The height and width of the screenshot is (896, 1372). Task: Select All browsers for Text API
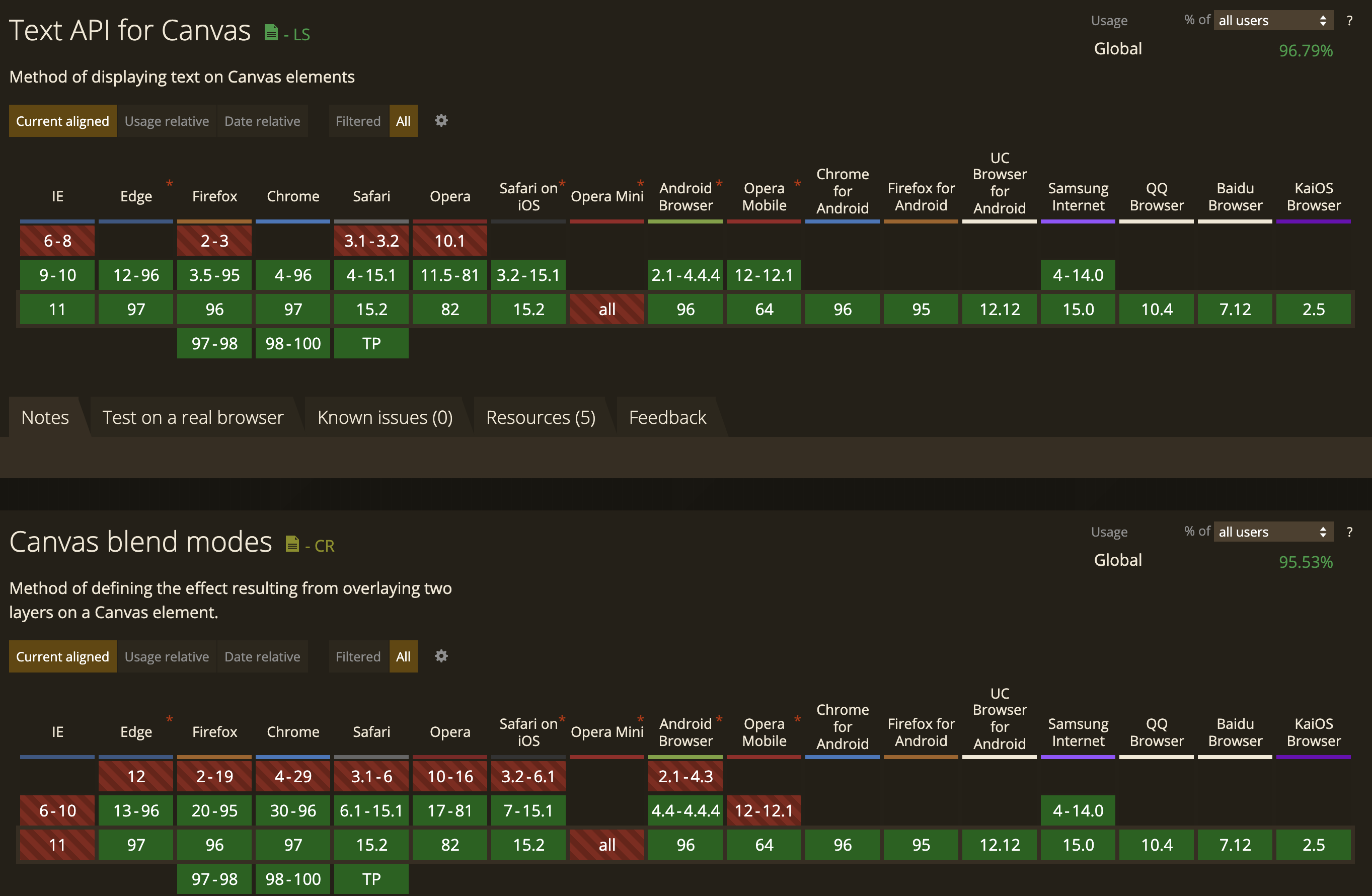pos(404,121)
